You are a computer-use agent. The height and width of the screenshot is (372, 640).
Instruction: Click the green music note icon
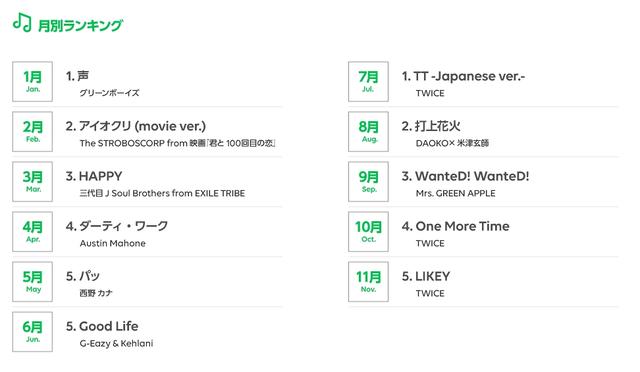click(x=22, y=22)
